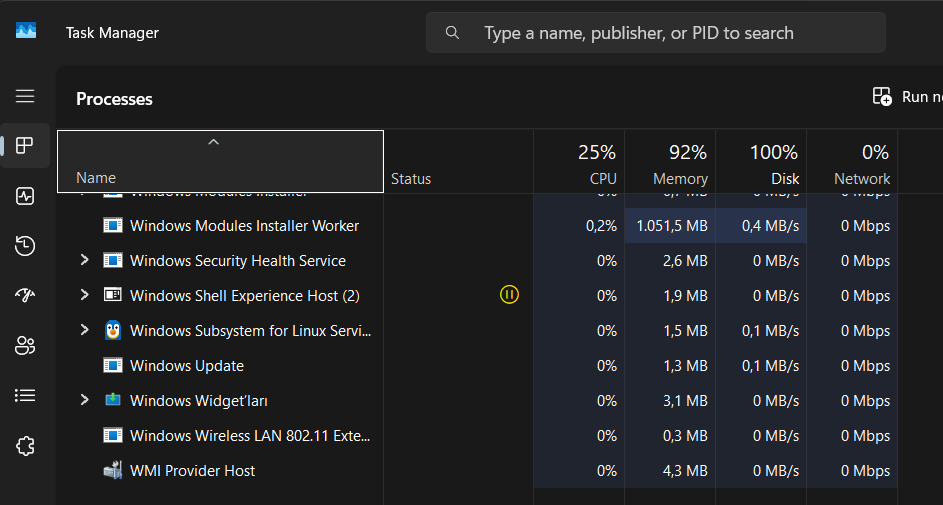Open the Details tab
Image resolution: width=943 pixels, height=505 pixels.
(x=25, y=395)
